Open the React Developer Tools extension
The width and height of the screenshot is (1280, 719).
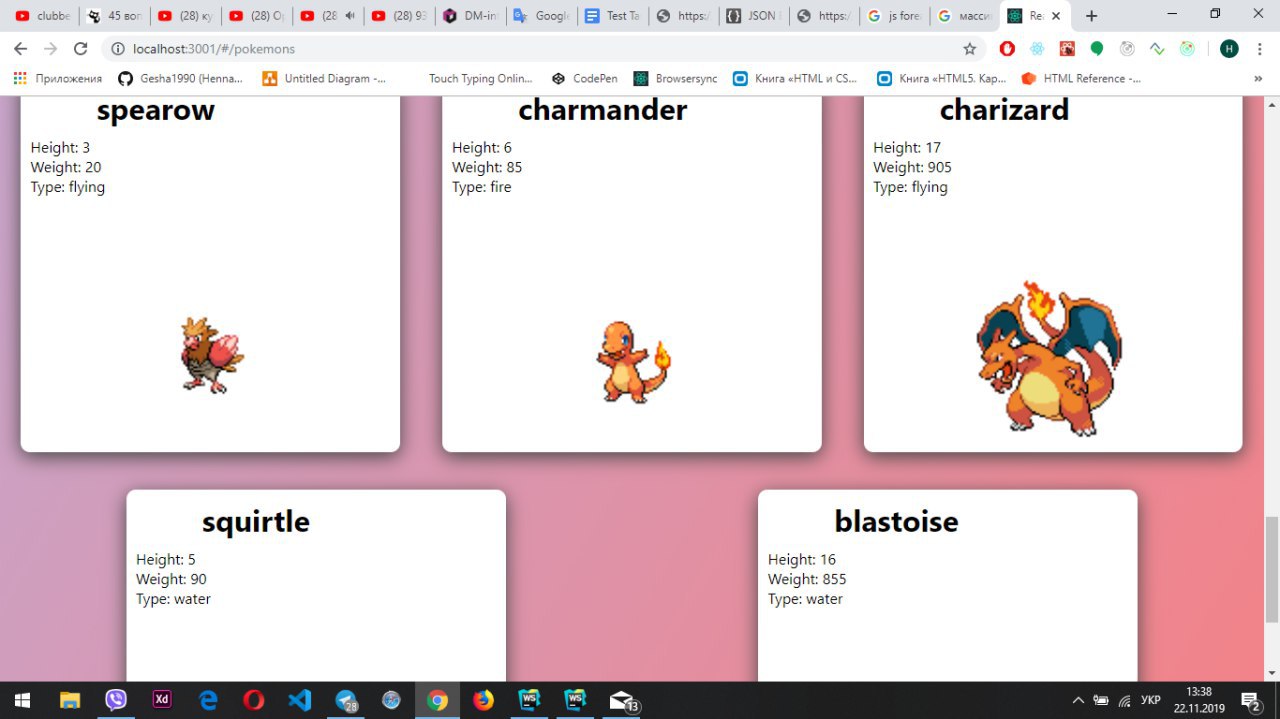tap(1037, 48)
